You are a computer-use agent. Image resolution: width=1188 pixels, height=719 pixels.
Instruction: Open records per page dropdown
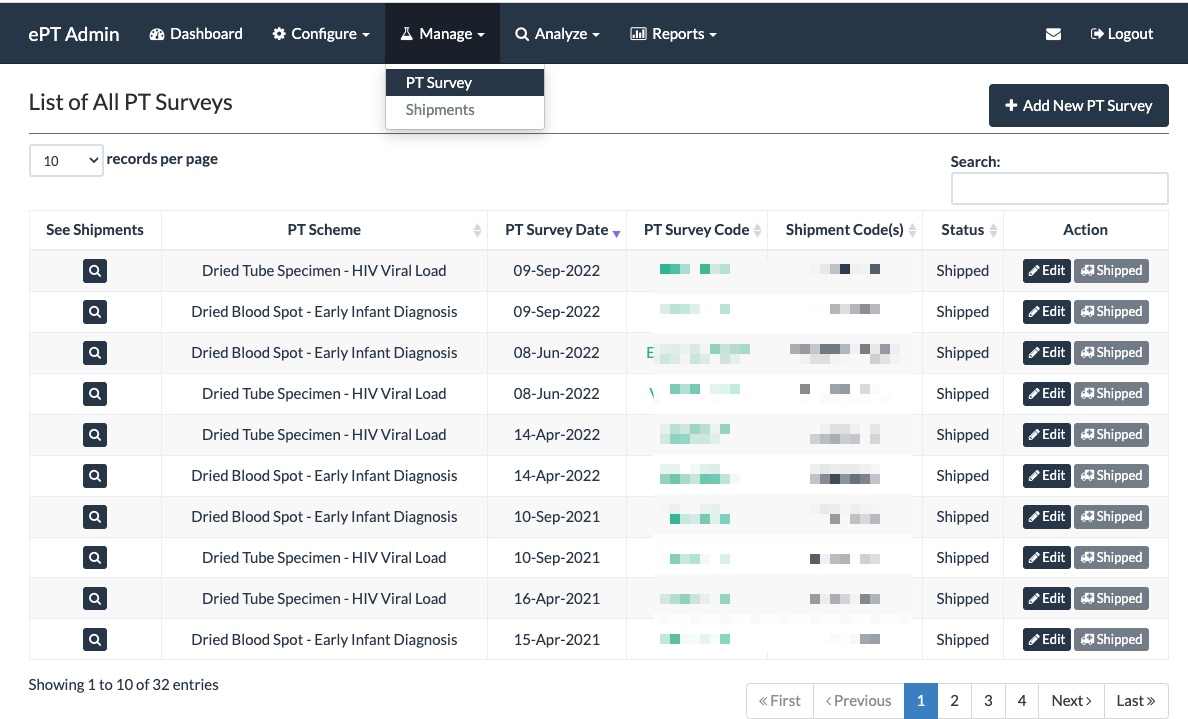(66, 160)
